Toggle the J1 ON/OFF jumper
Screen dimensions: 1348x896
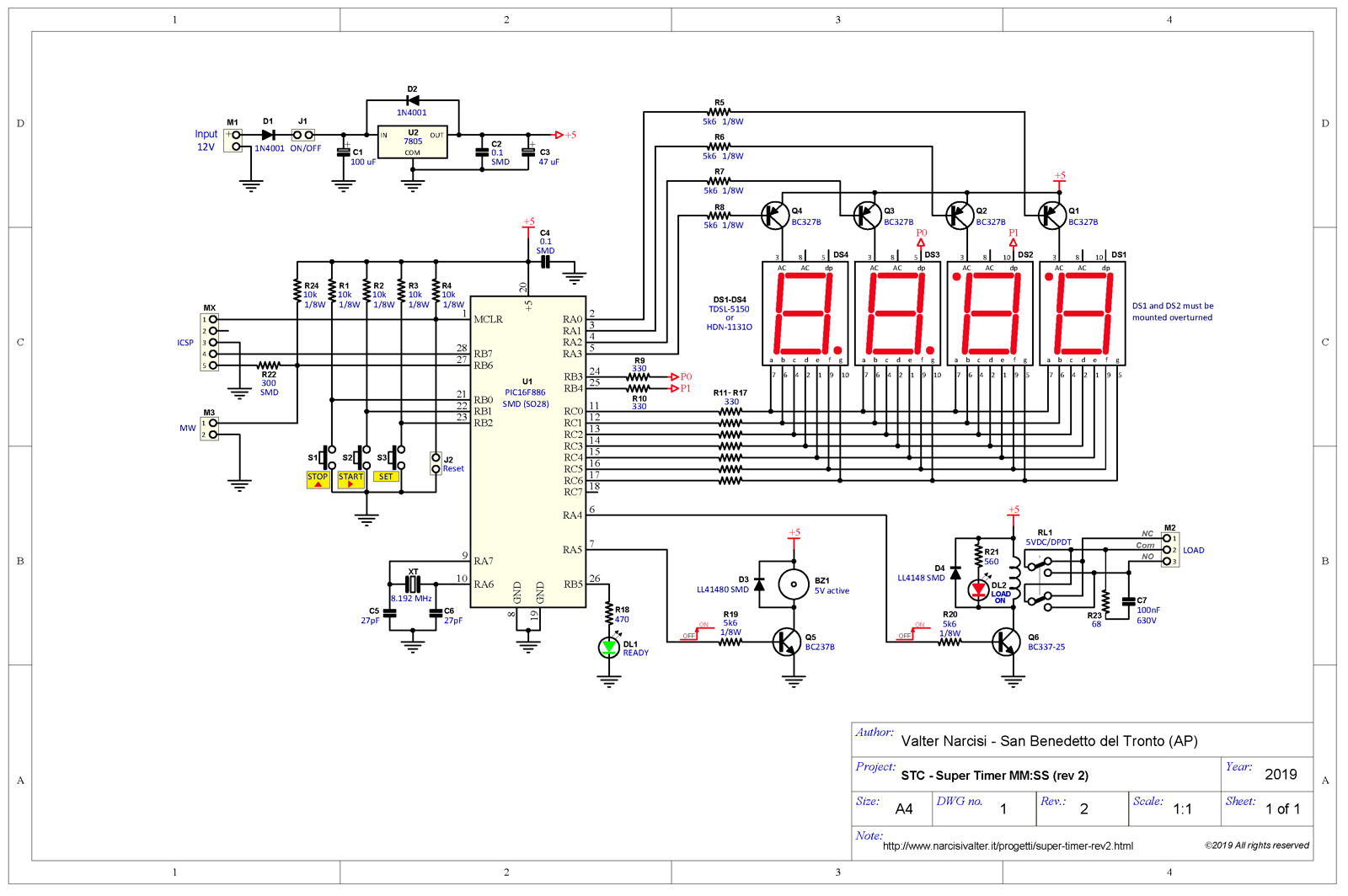(x=303, y=135)
